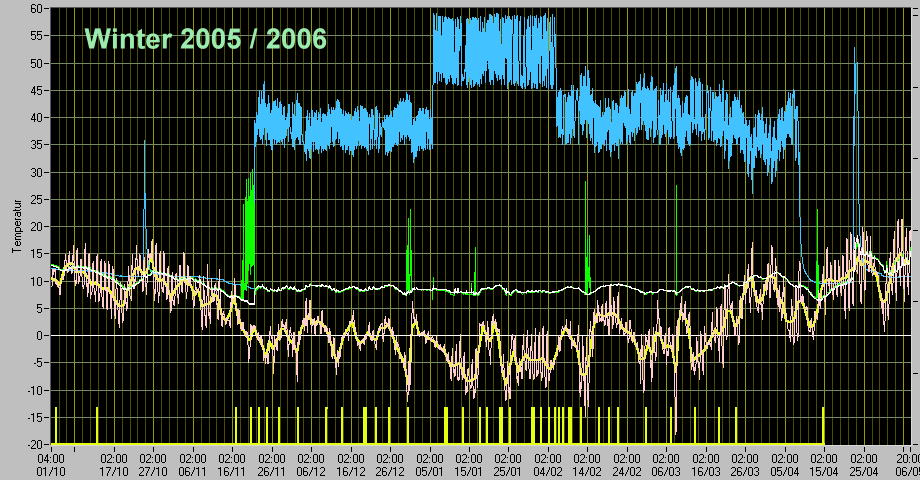Click the tall blue spike peak above 25/04

coord(854,50)
